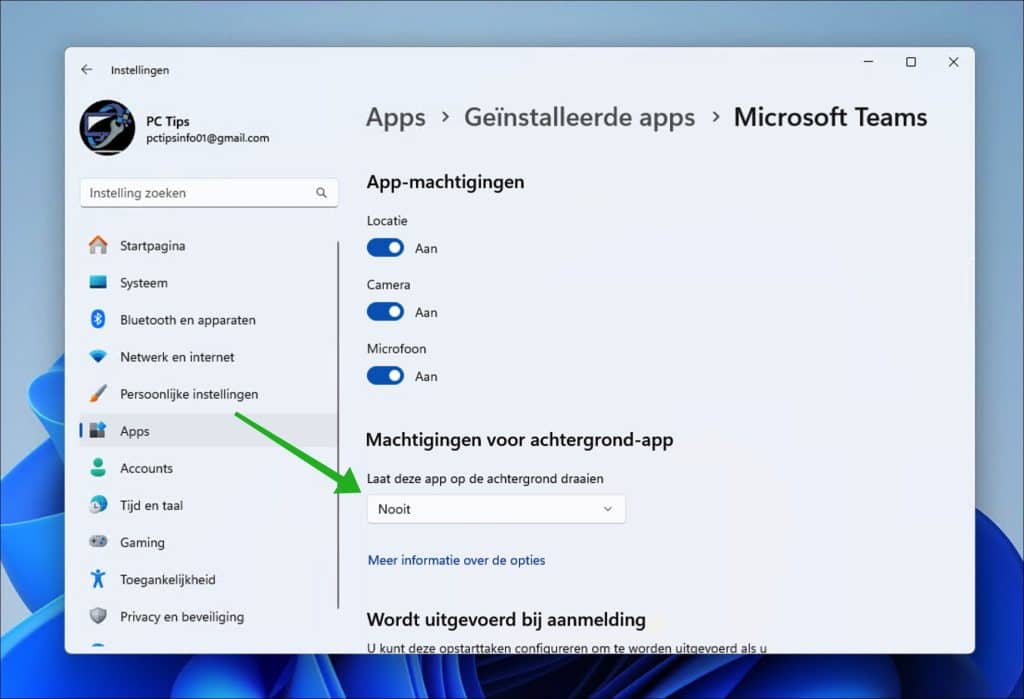Open the Nooit background app dropdown
Viewport: 1024px width, 699px height.
496,509
